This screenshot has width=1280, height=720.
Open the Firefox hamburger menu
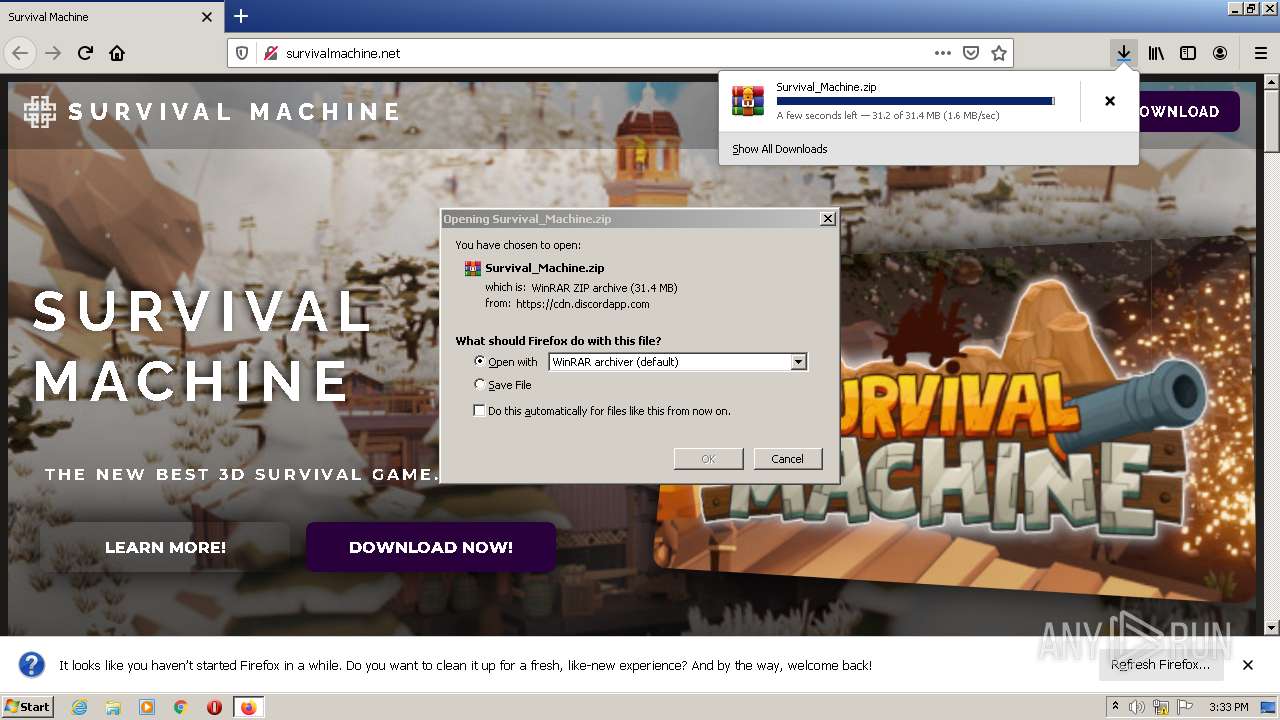[1260, 53]
